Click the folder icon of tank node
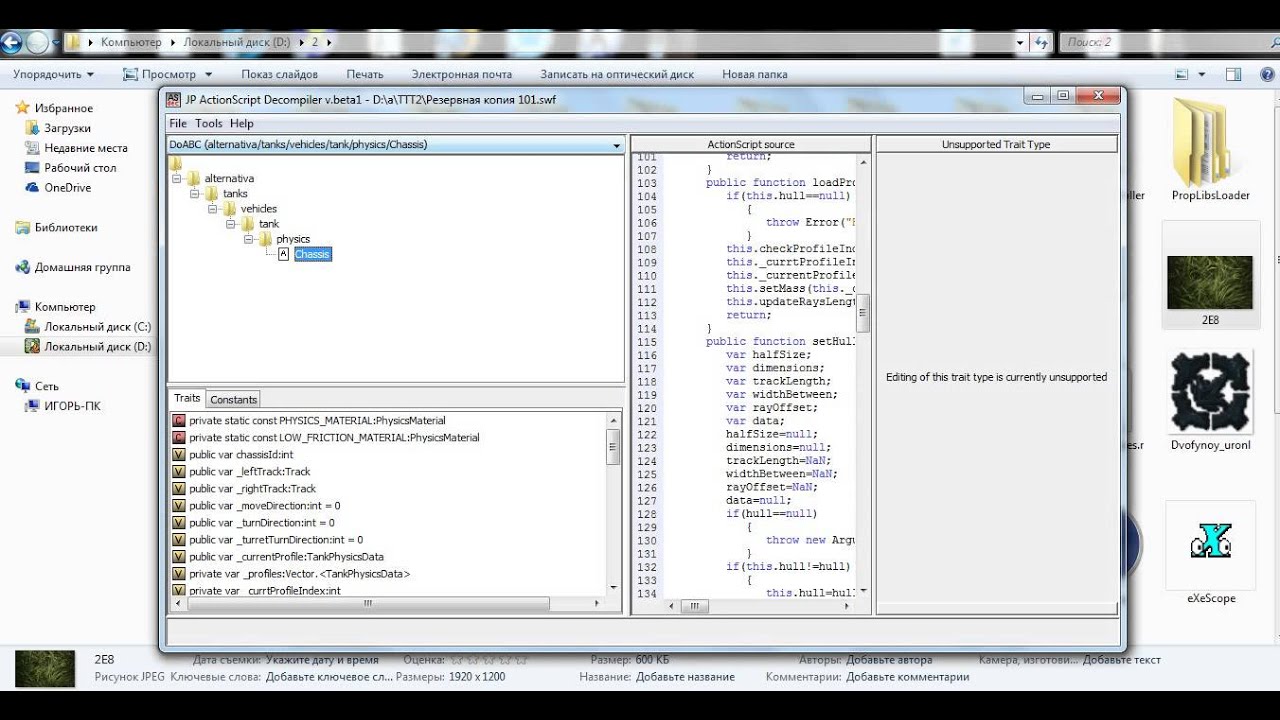This screenshot has height=720, width=1280. tap(248, 224)
